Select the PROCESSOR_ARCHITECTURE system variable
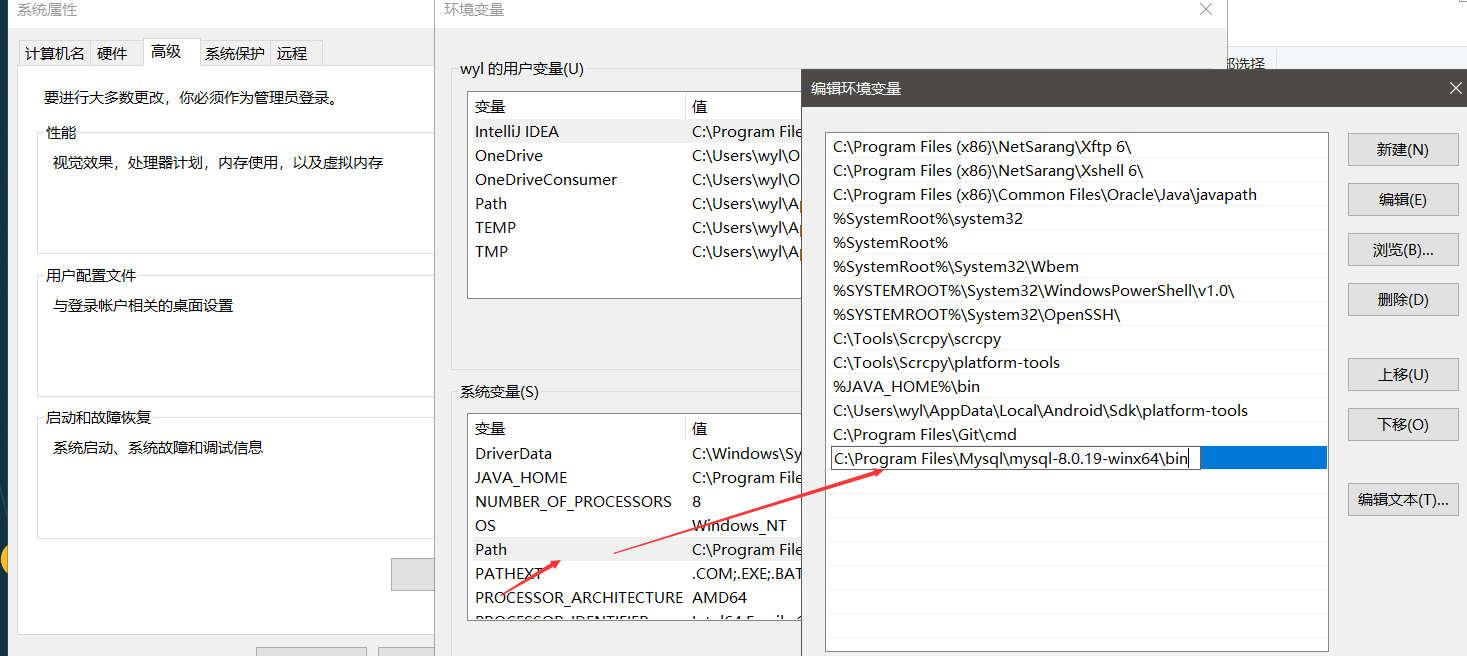The width and height of the screenshot is (1467, 656). point(635,597)
